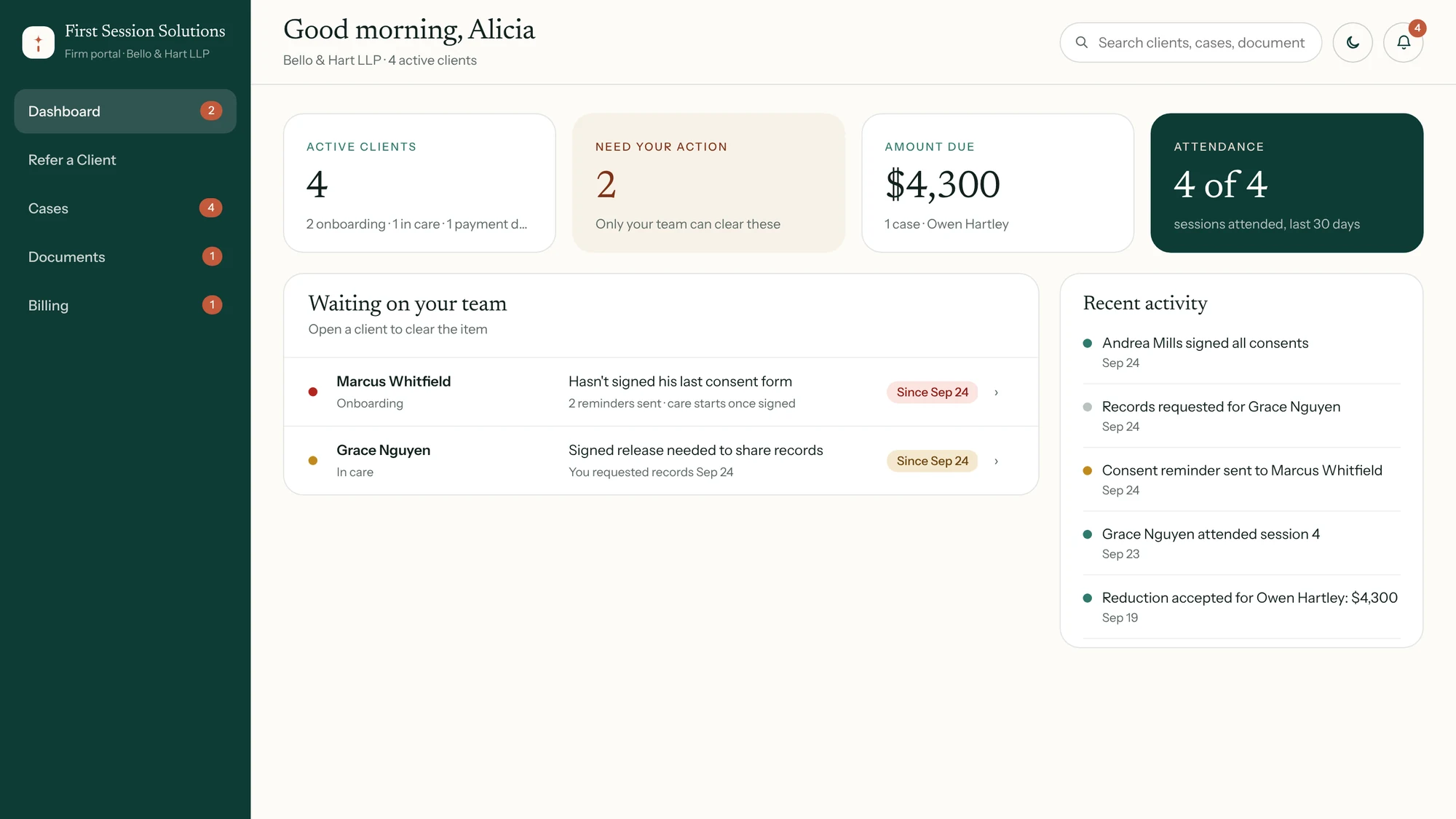Toggle dark mode with the moon icon

[1353, 42]
